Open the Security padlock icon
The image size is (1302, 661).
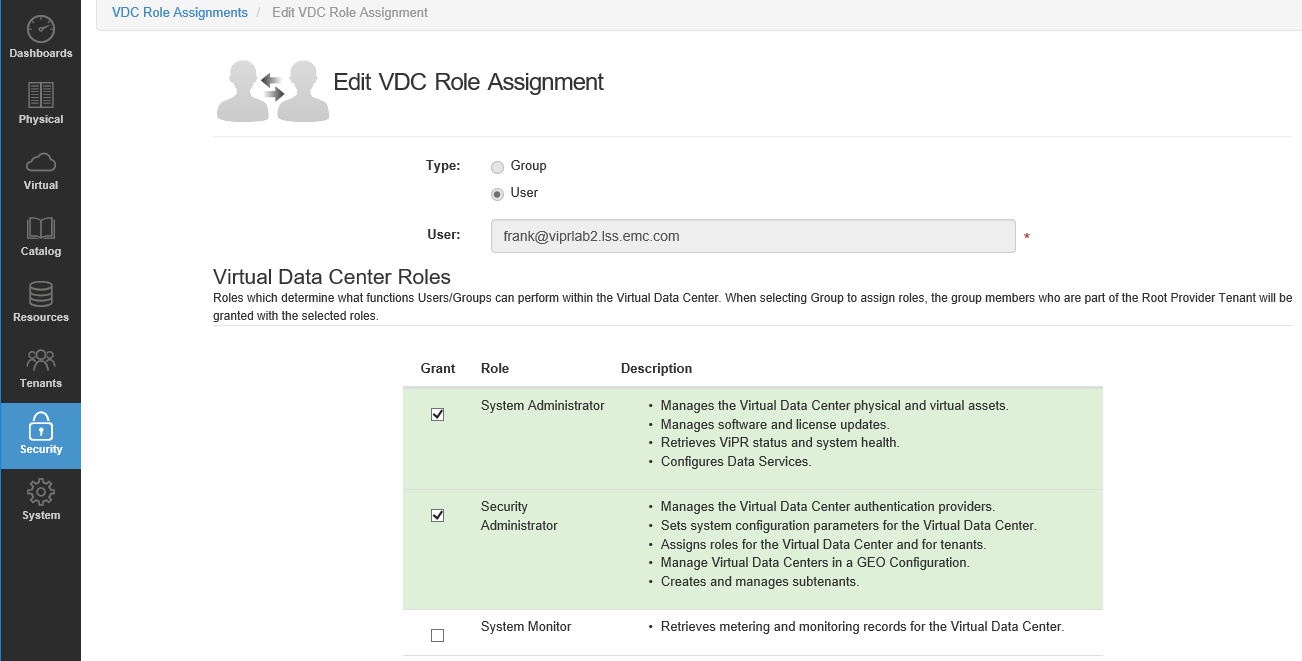41,426
